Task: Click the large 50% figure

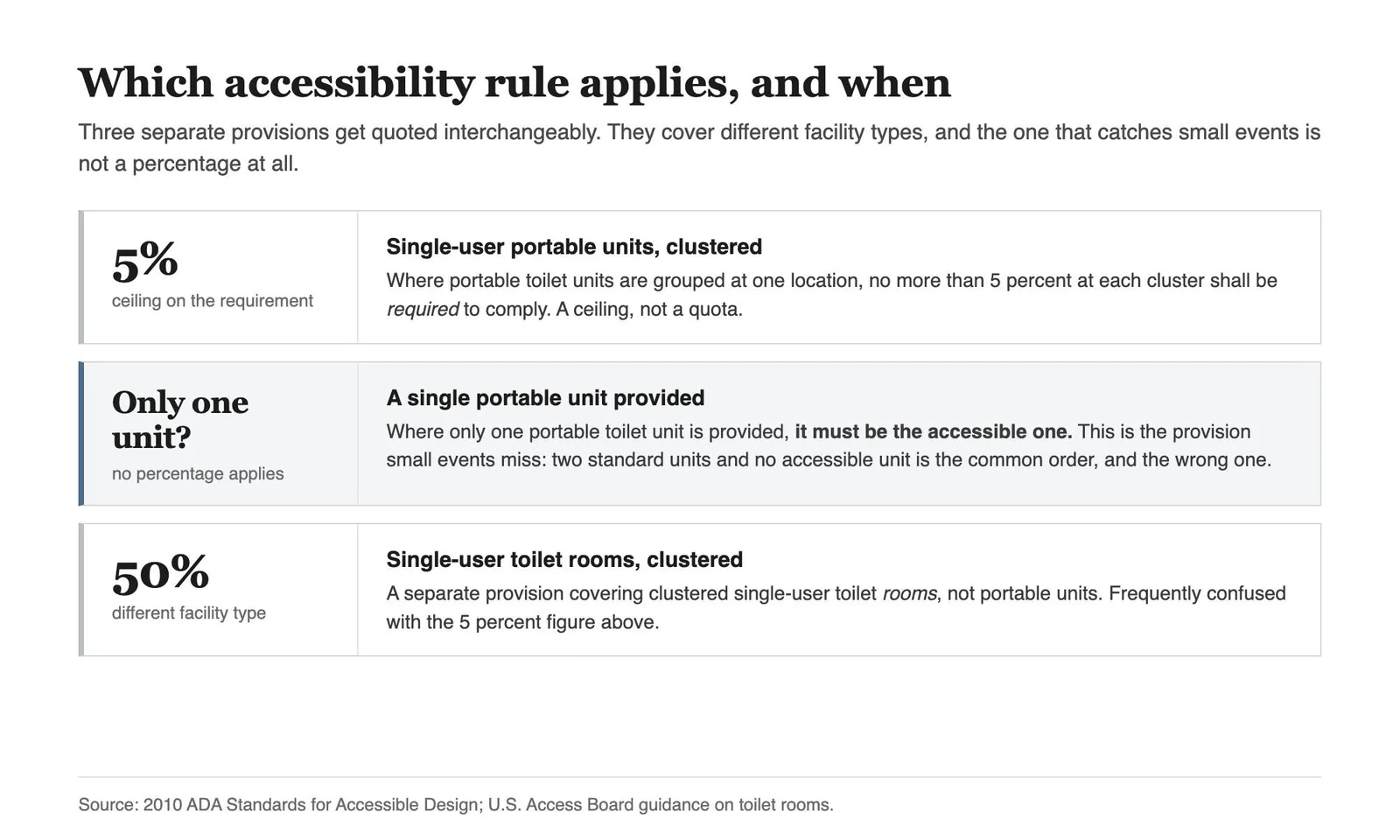Action: [161, 573]
